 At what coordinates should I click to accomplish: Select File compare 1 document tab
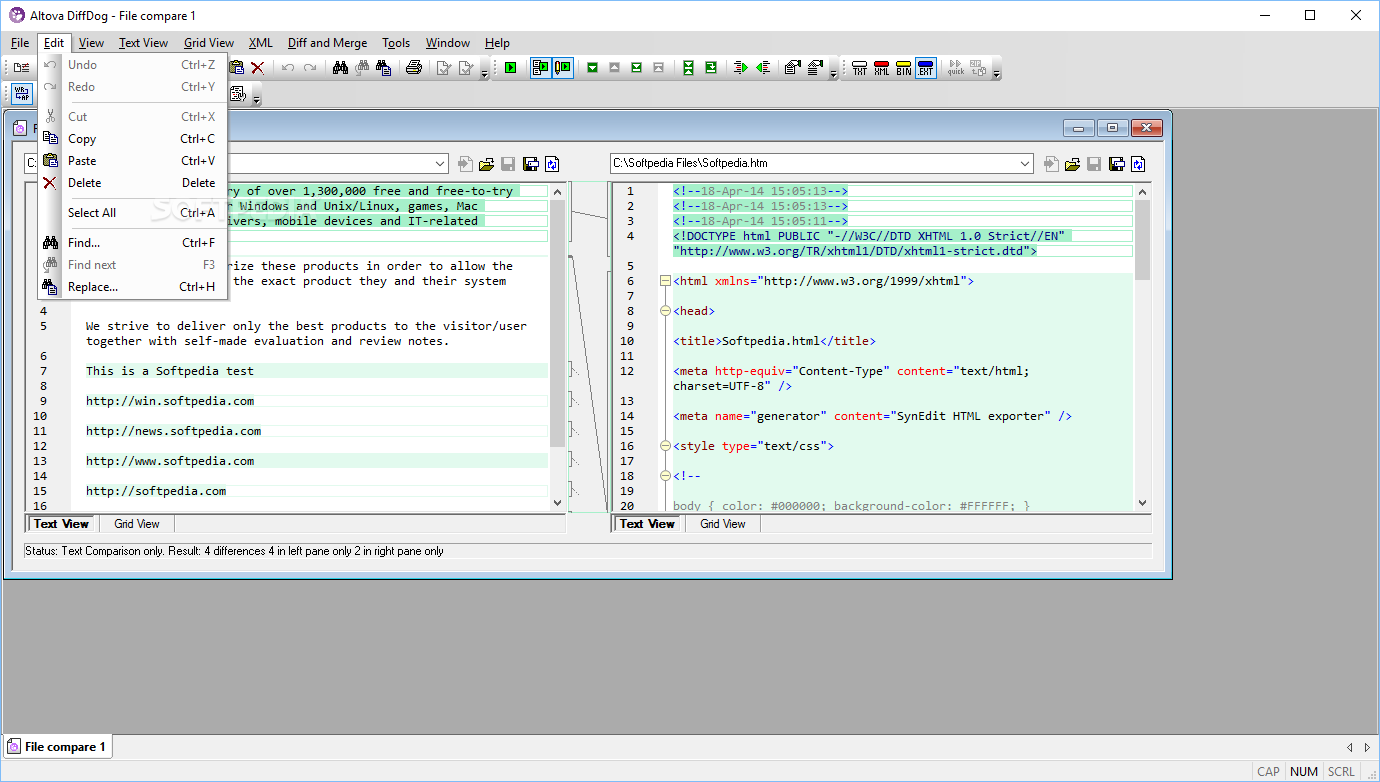point(57,747)
